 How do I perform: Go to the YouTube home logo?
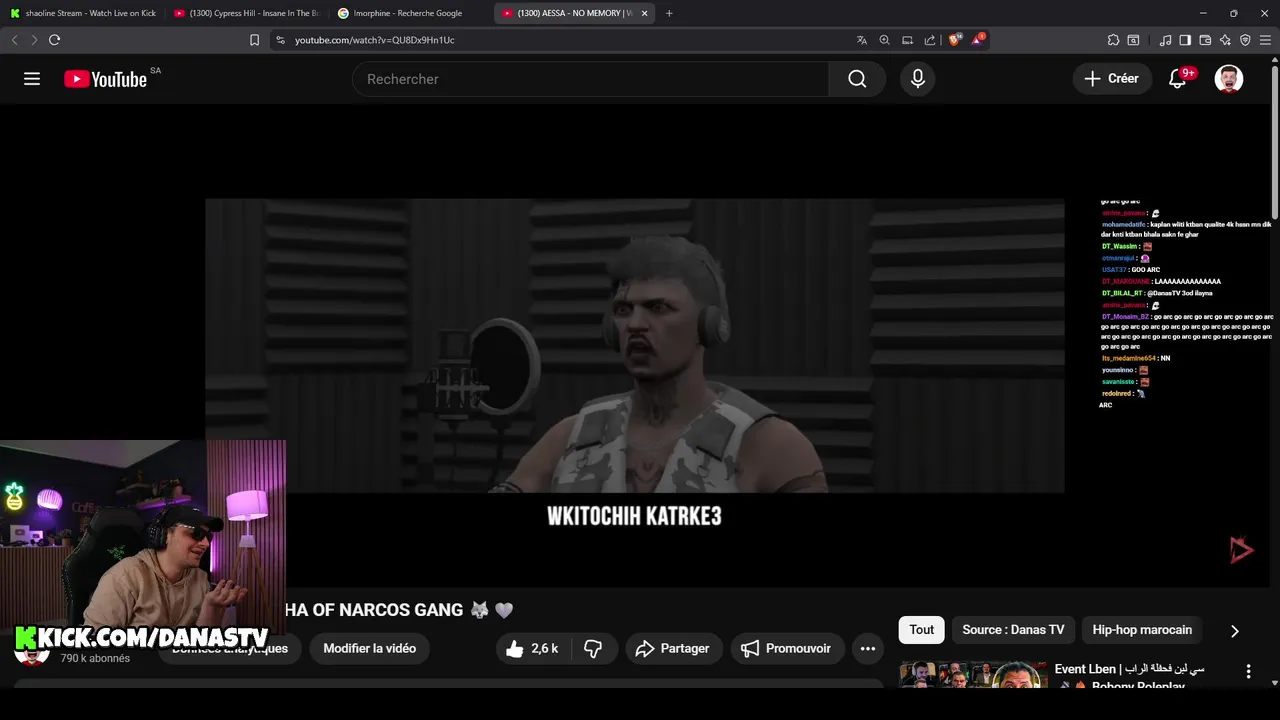pos(105,79)
